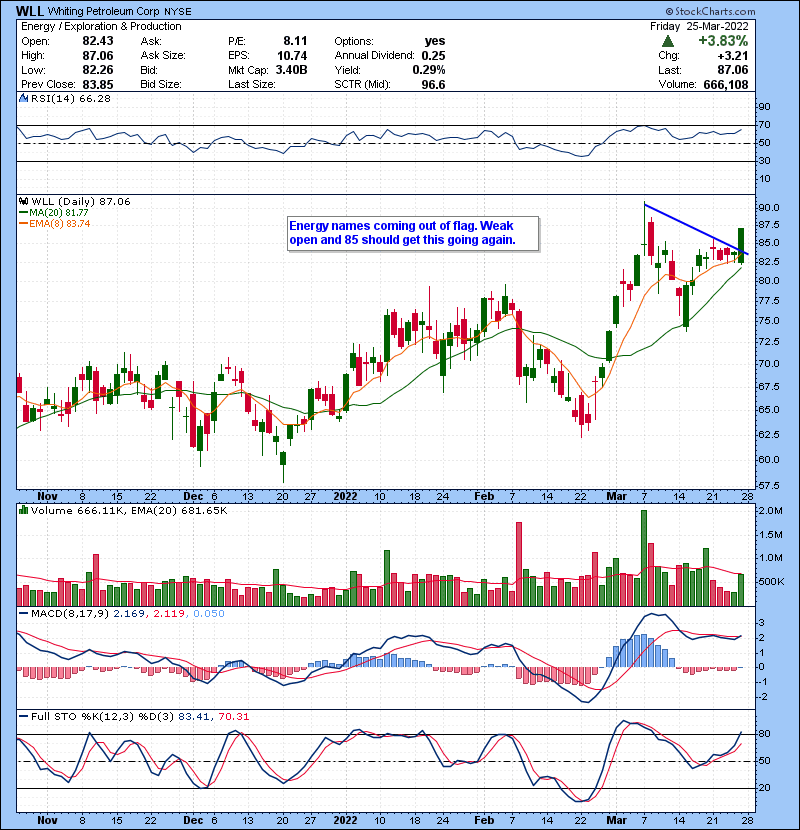
Task: Click the 2022 label on price chart axis
Action: pyautogui.click(x=345, y=497)
